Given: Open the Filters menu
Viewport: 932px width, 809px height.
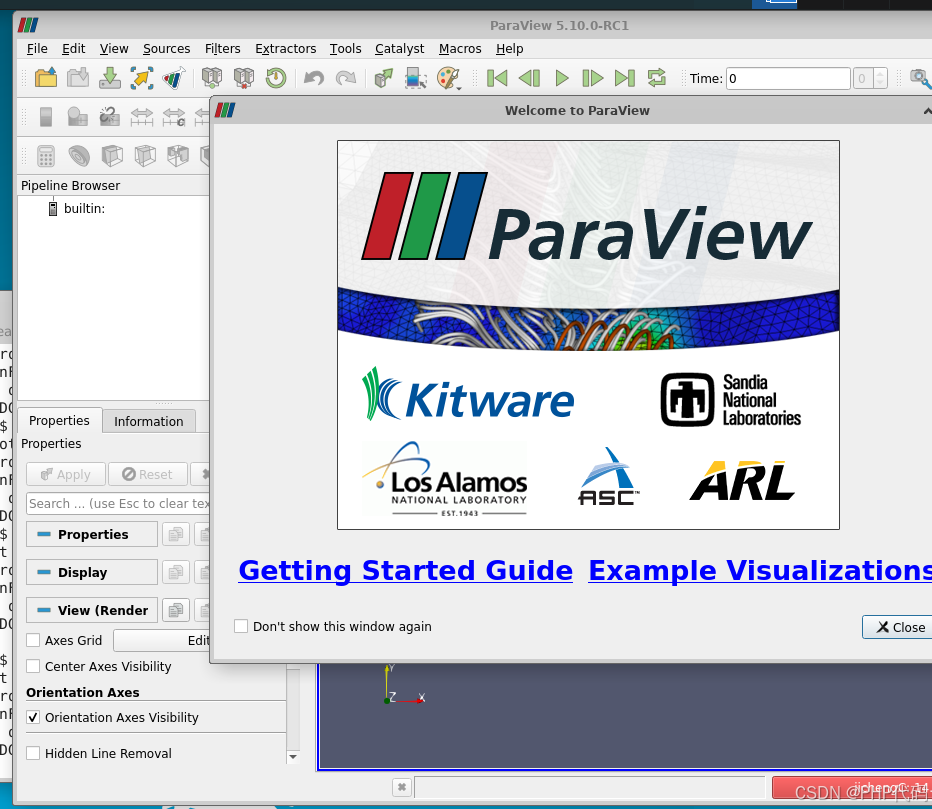Looking at the screenshot, I should (x=222, y=48).
